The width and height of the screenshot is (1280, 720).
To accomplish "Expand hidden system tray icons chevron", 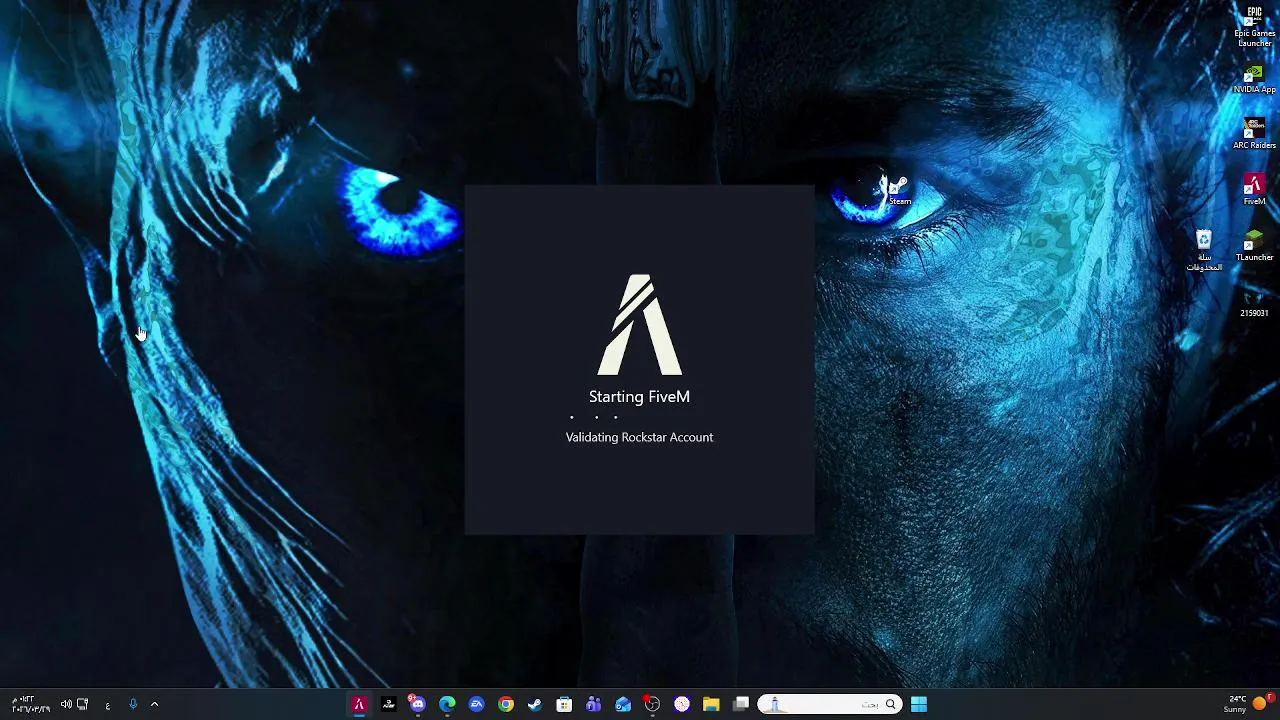I will click(154, 704).
